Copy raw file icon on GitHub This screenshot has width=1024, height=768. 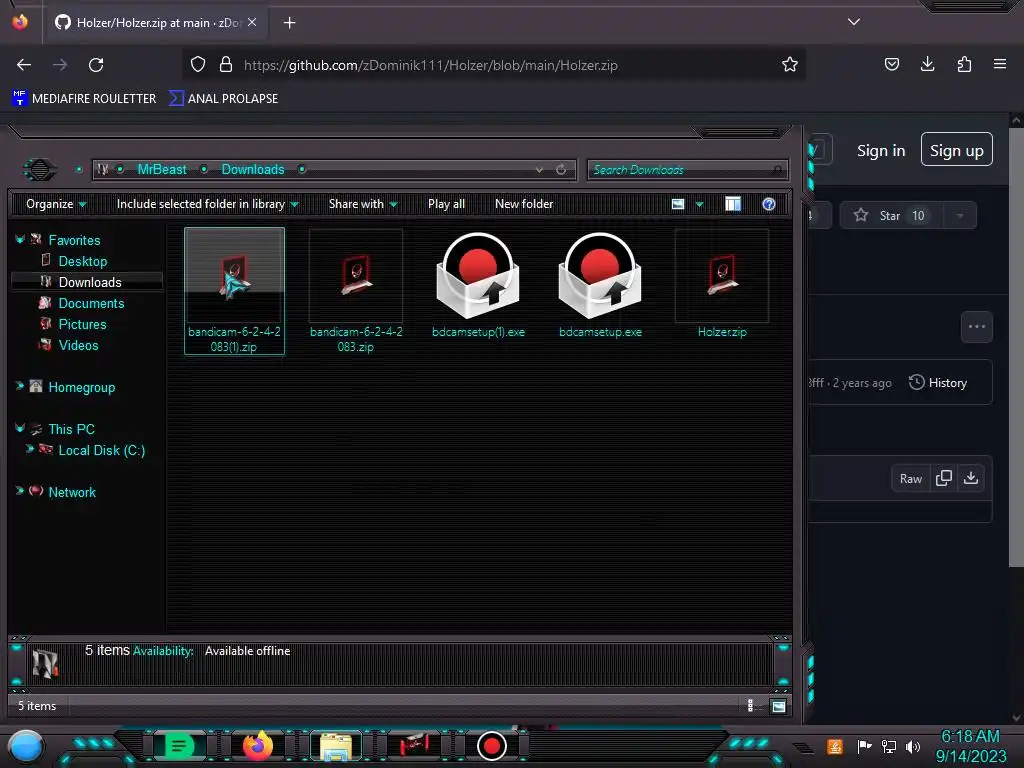coord(944,478)
